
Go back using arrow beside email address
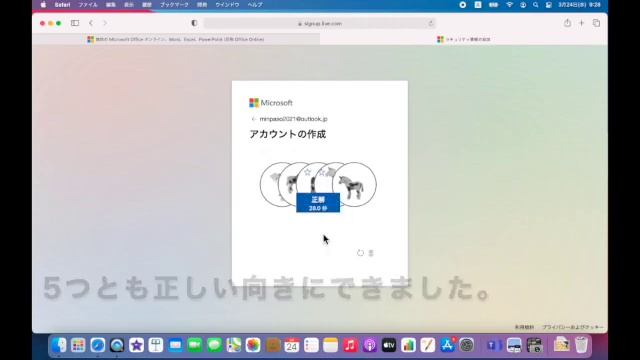click(x=253, y=119)
